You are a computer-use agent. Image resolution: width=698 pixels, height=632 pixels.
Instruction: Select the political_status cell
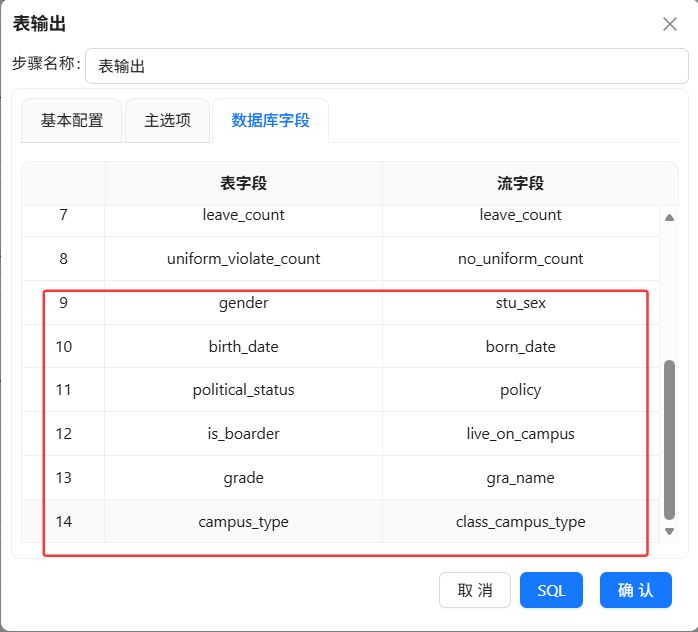coord(243,390)
